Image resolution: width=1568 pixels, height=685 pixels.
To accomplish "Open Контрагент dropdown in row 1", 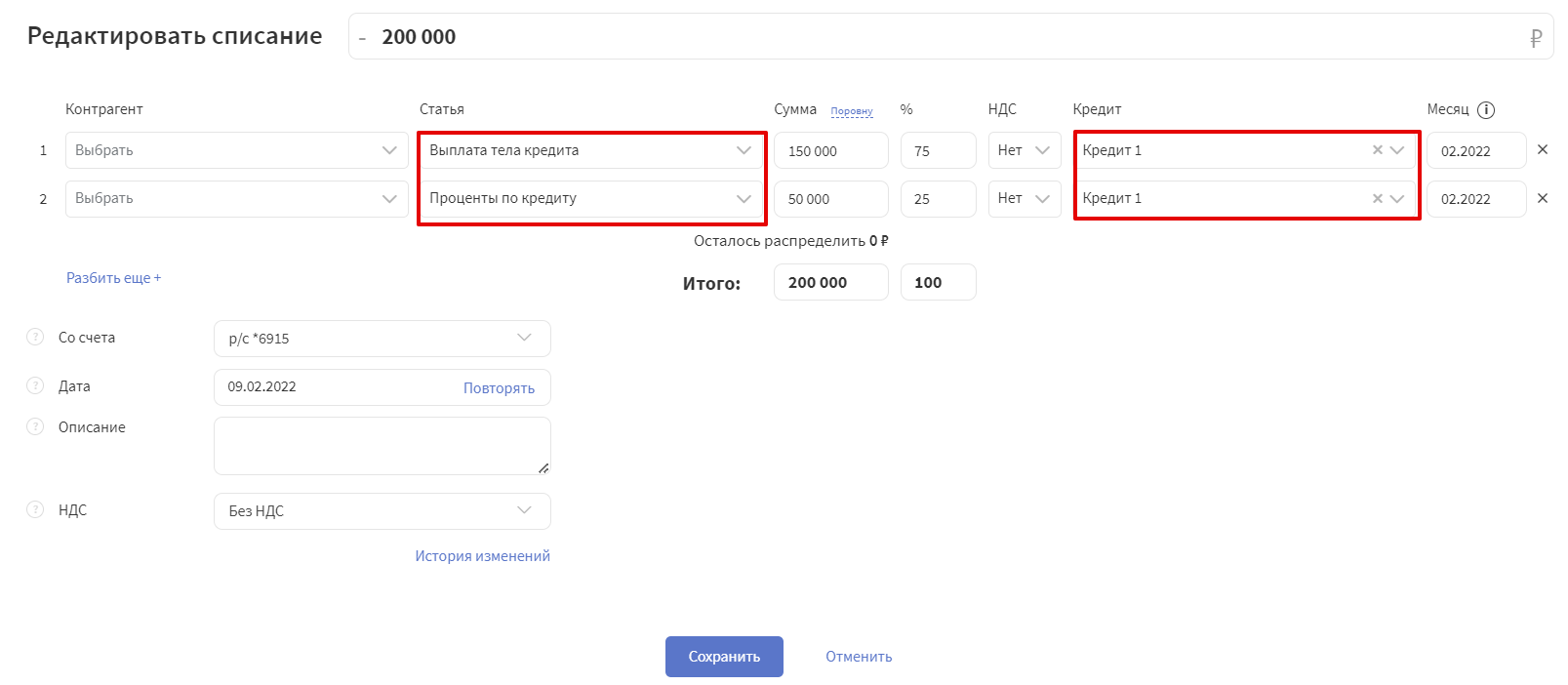I will [237, 150].
